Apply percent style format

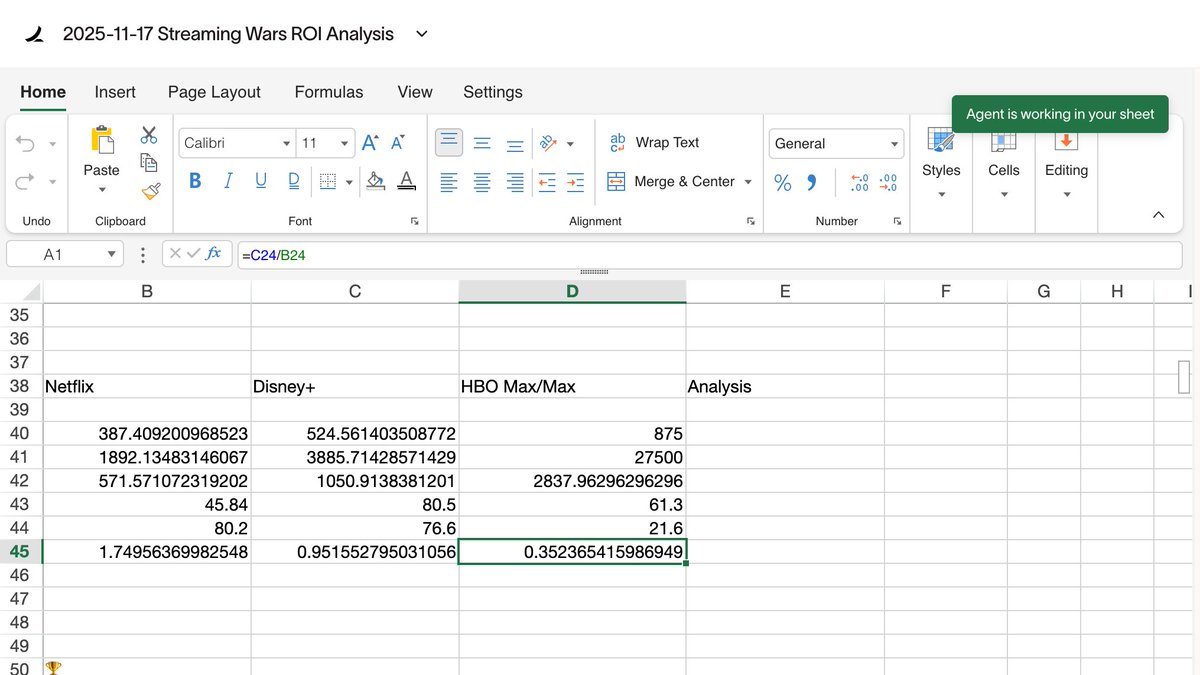[x=783, y=182]
